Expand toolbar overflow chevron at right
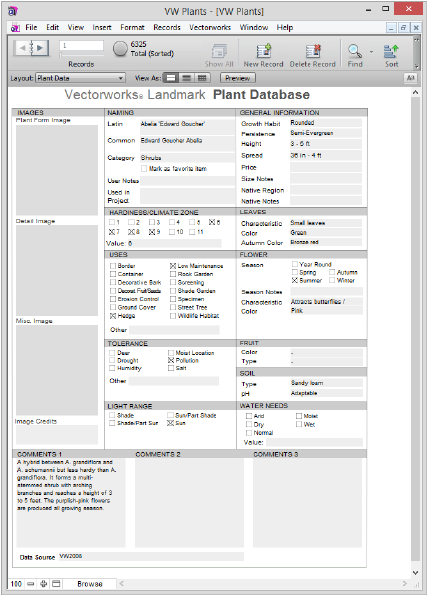 click(x=417, y=40)
